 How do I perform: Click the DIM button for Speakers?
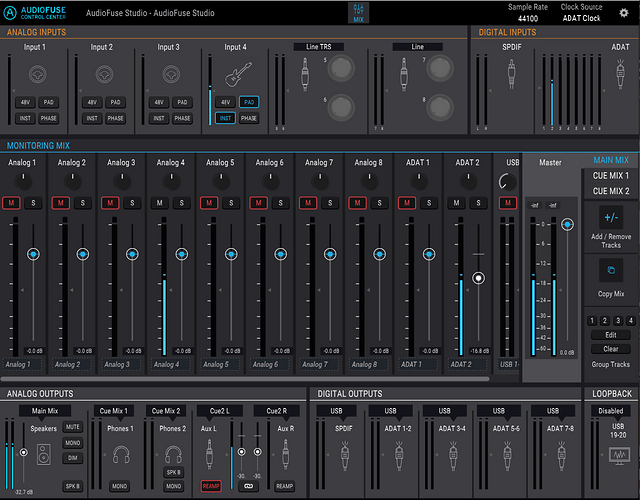point(73,458)
